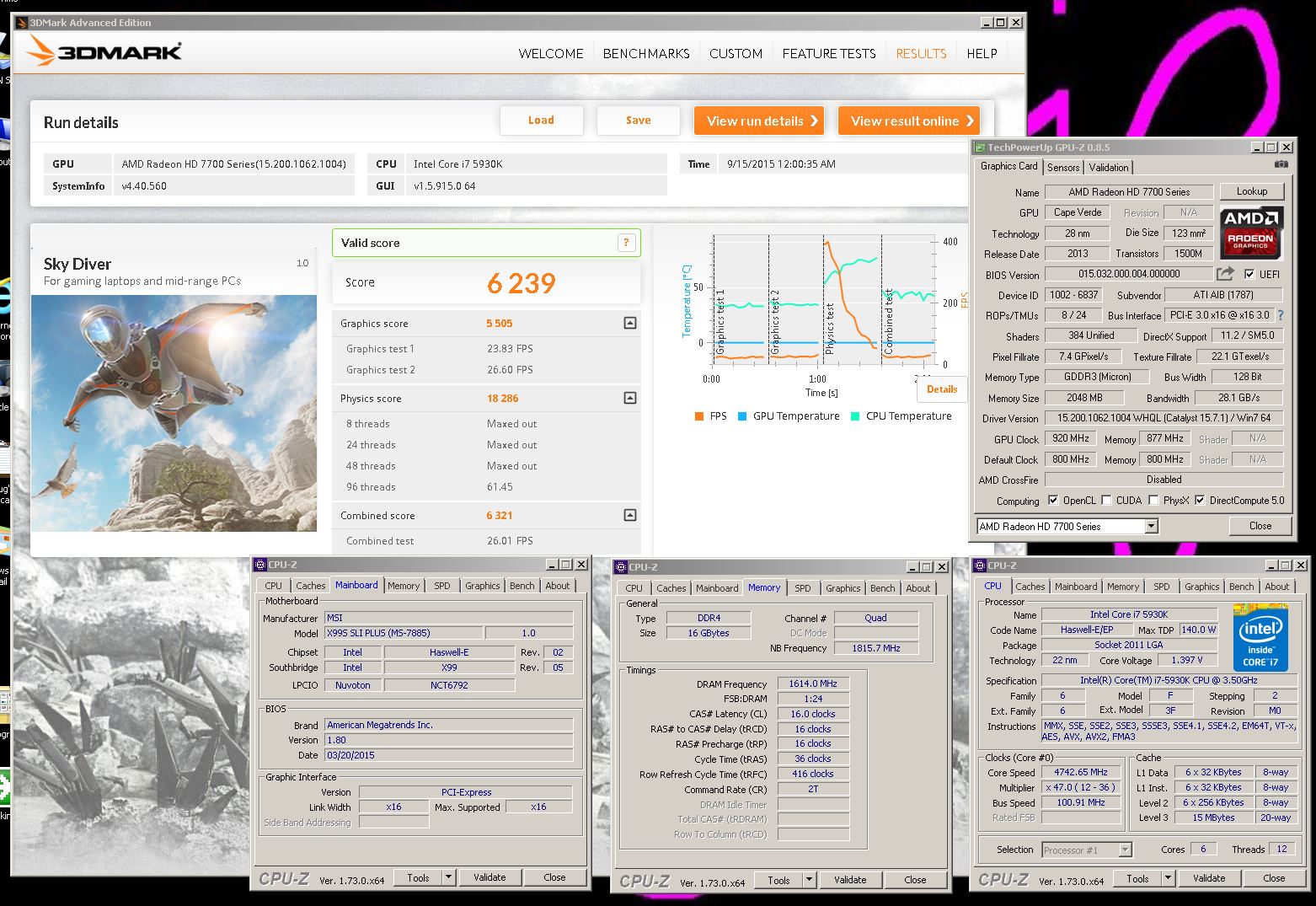The image size is (1316, 906).
Task: Click the Combined score value 6 321
Action: click(x=499, y=516)
